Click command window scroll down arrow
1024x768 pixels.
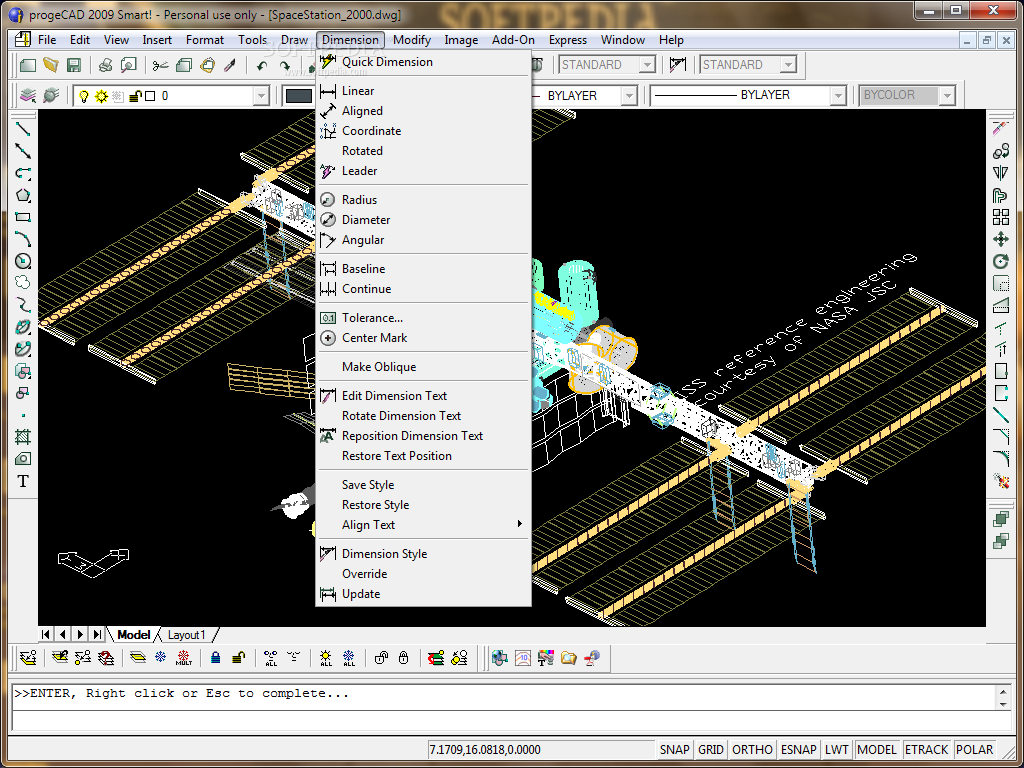tap(1003, 705)
